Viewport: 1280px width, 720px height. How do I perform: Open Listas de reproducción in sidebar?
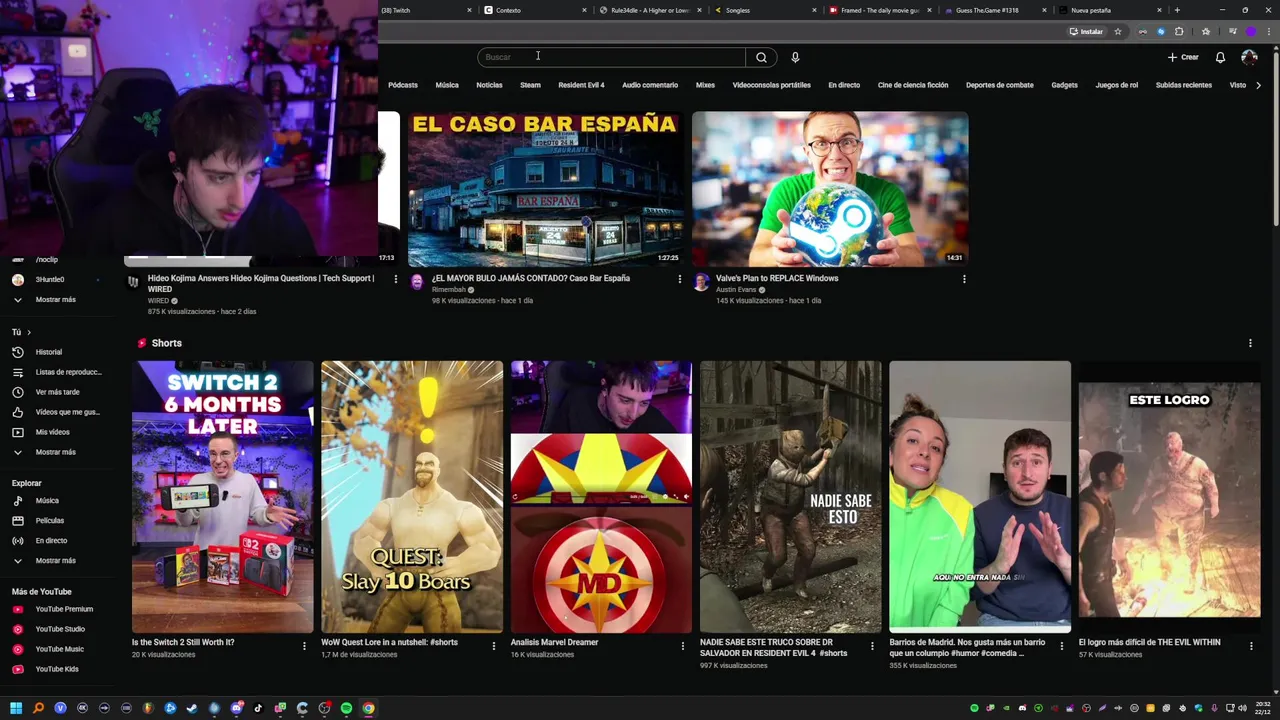tap(58, 372)
